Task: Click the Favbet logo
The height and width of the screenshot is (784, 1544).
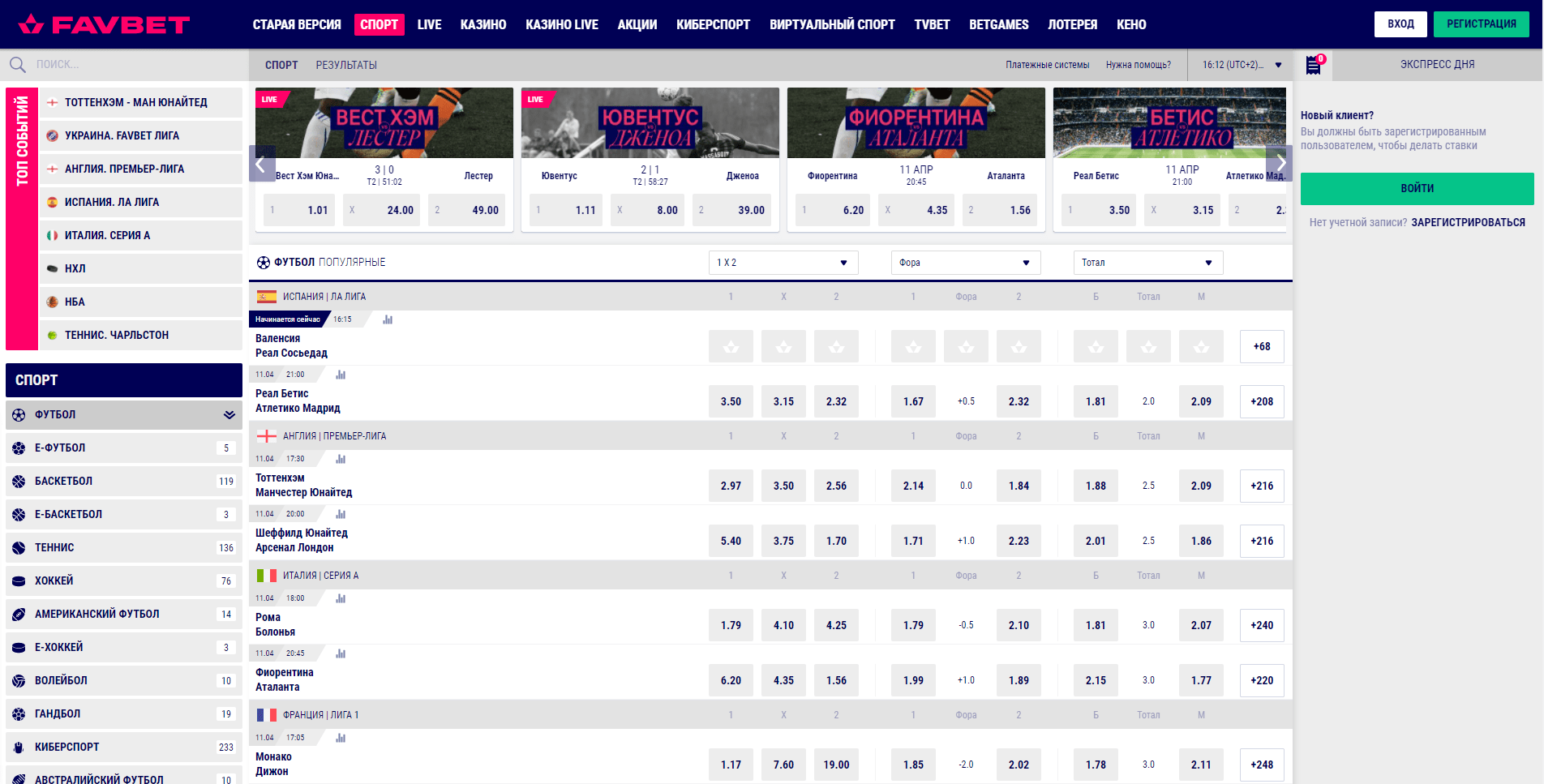Action: [x=104, y=24]
